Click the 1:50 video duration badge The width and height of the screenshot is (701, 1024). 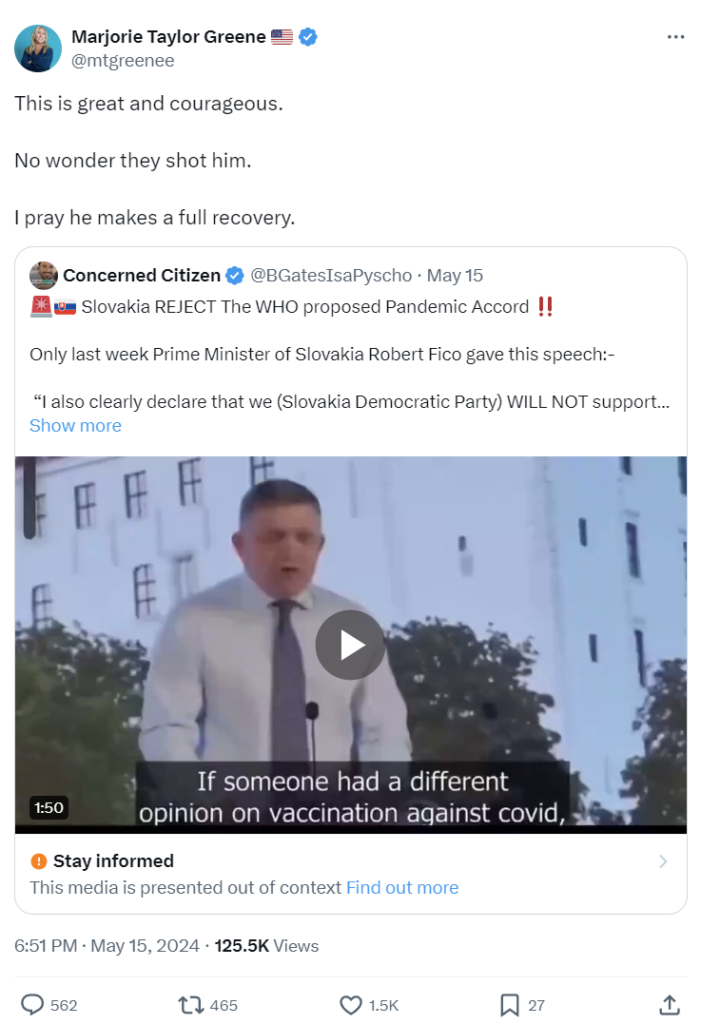click(49, 808)
